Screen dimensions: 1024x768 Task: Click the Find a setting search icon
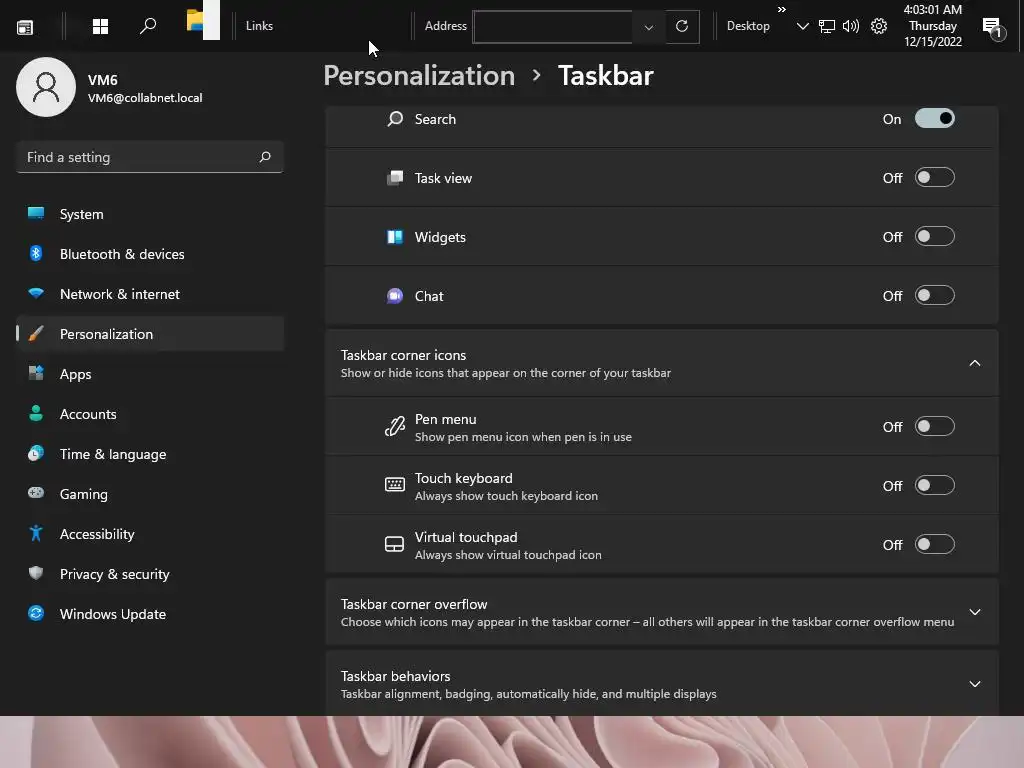click(265, 157)
